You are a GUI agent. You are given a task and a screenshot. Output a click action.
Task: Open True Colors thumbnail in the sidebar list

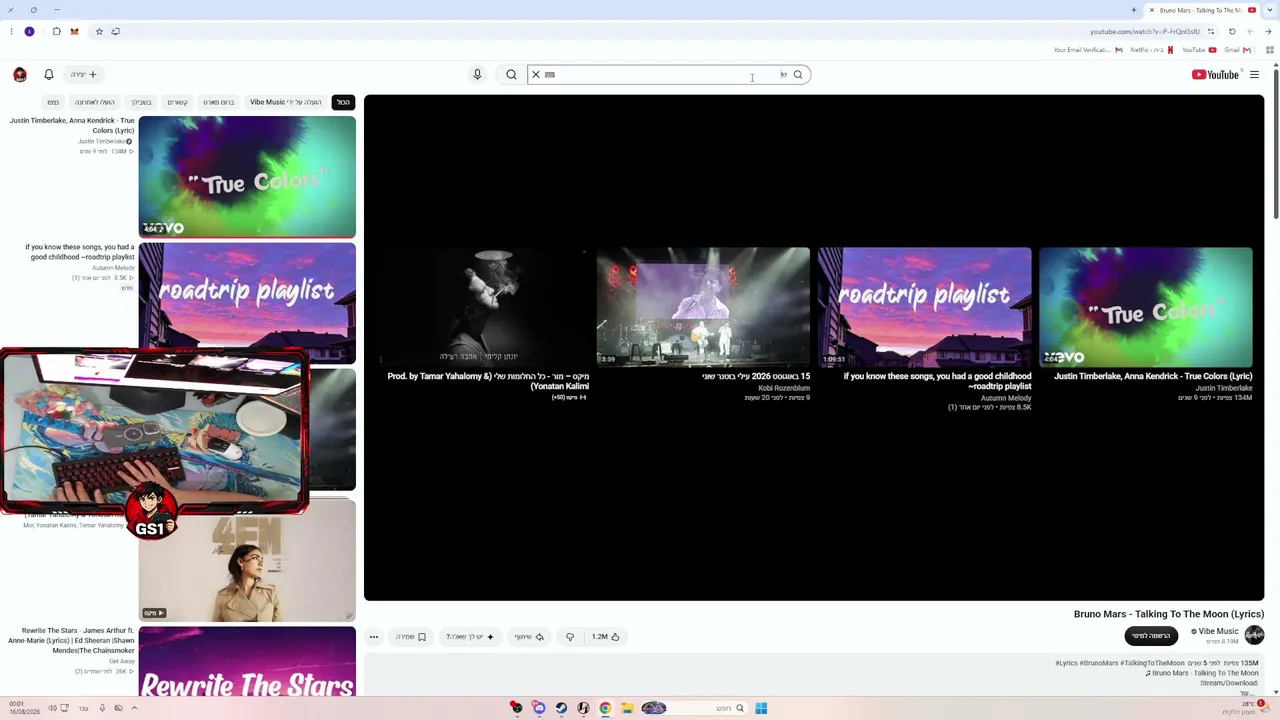click(x=247, y=177)
